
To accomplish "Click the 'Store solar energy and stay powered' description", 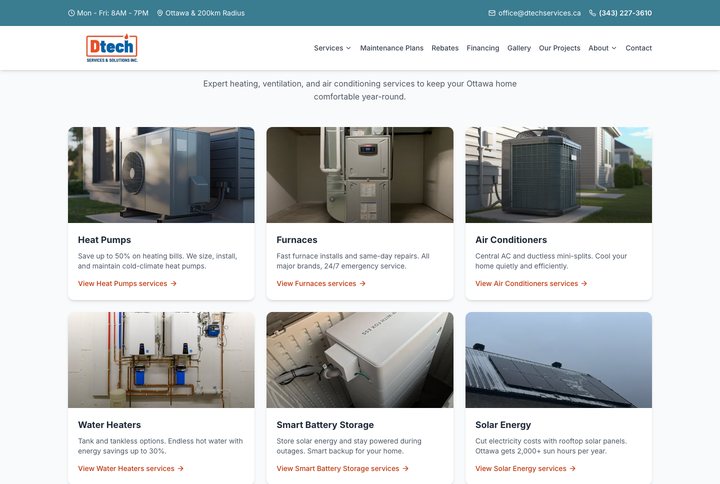I will click(349, 446).
